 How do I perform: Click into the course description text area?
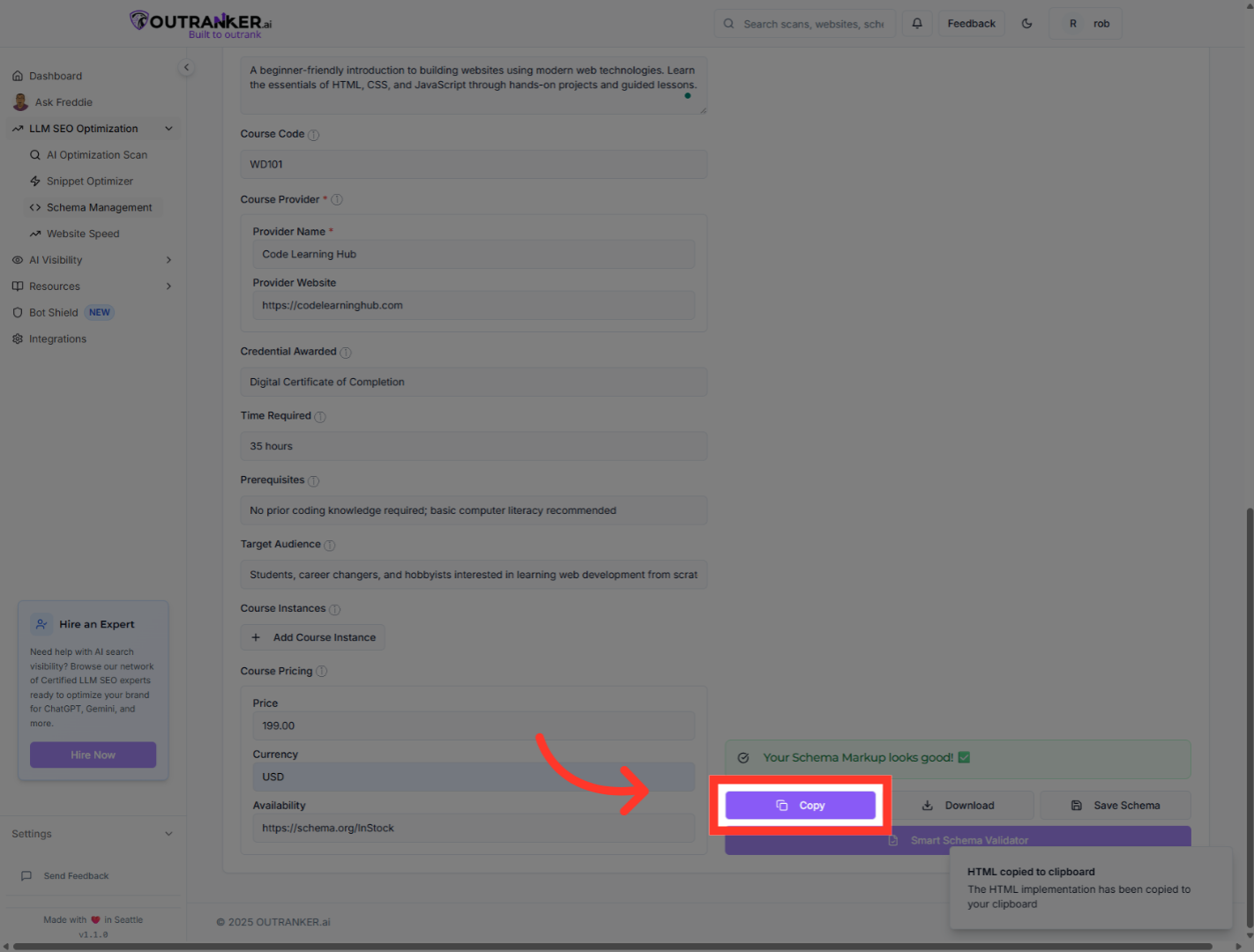(474, 86)
